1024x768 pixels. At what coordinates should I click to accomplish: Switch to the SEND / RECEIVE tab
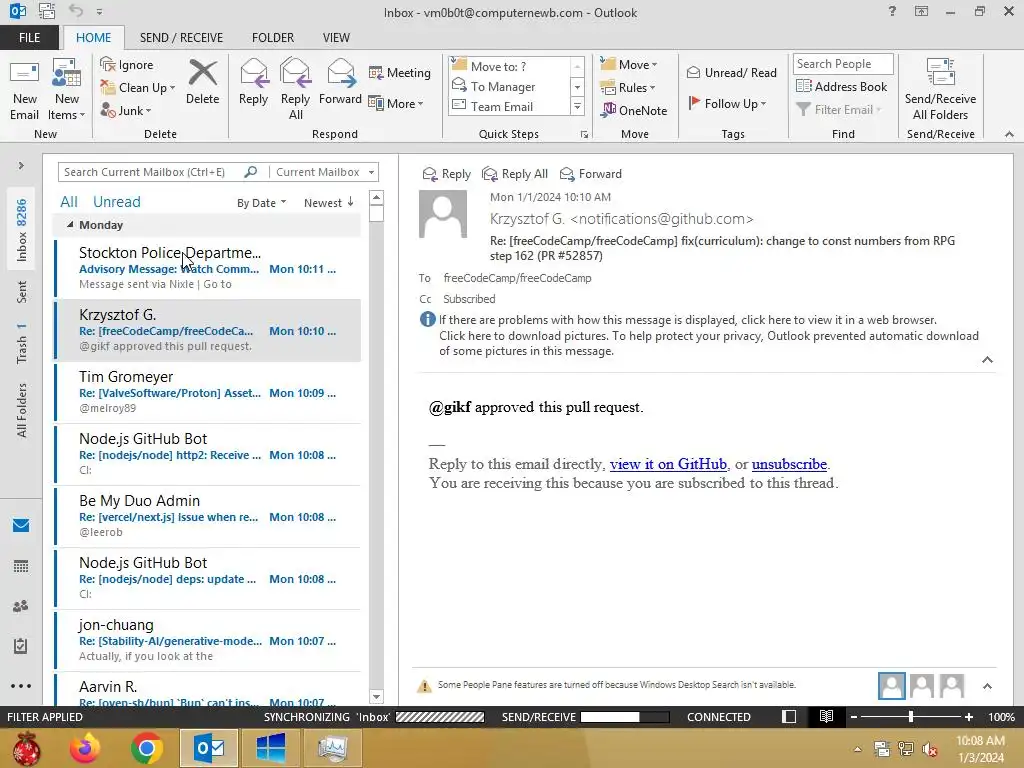tap(181, 37)
